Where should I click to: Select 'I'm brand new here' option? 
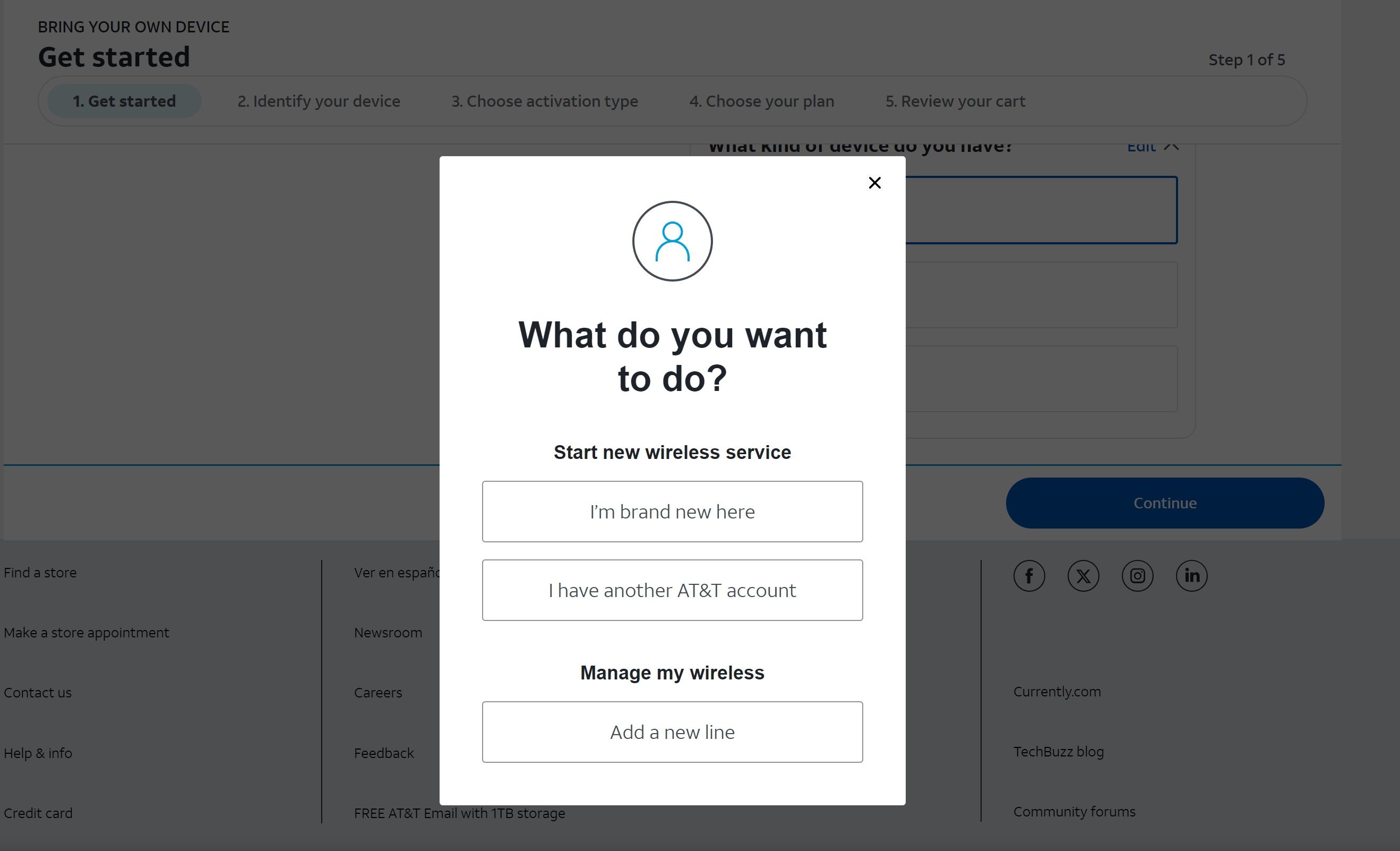[x=672, y=511]
